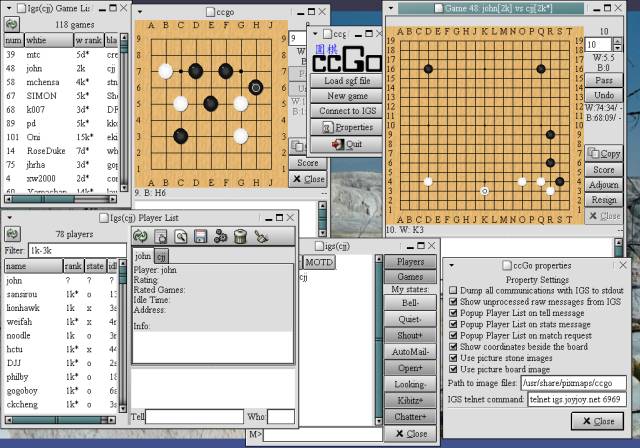Refresh the Igs Game List
The height and width of the screenshot is (448, 640).
tap(12, 24)
